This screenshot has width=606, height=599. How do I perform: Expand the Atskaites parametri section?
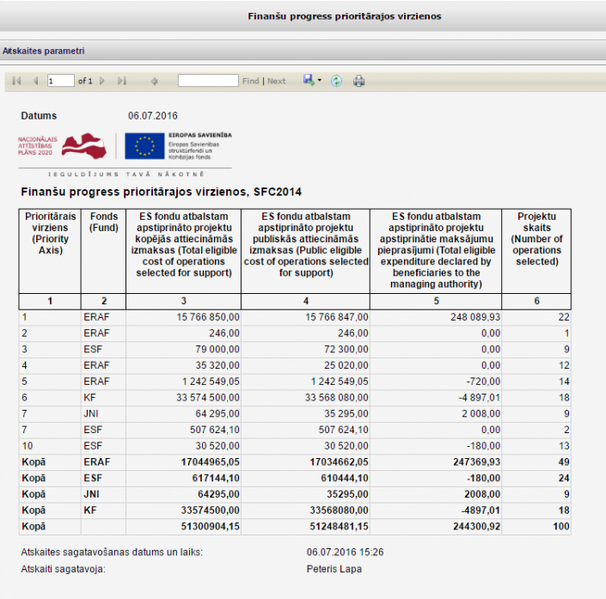(43, 49)
